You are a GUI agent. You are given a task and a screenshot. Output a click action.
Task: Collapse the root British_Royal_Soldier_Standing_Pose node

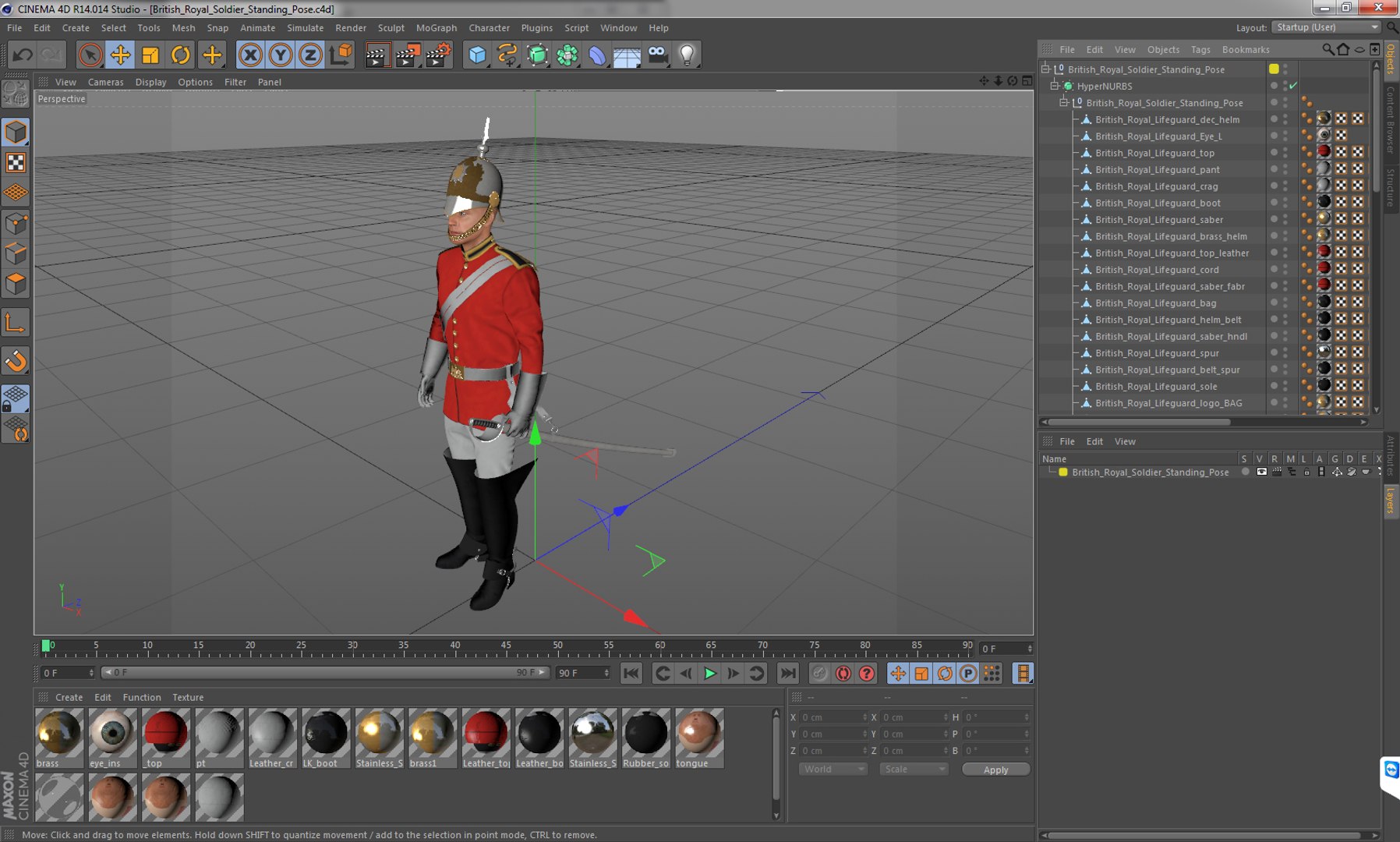1046,69
